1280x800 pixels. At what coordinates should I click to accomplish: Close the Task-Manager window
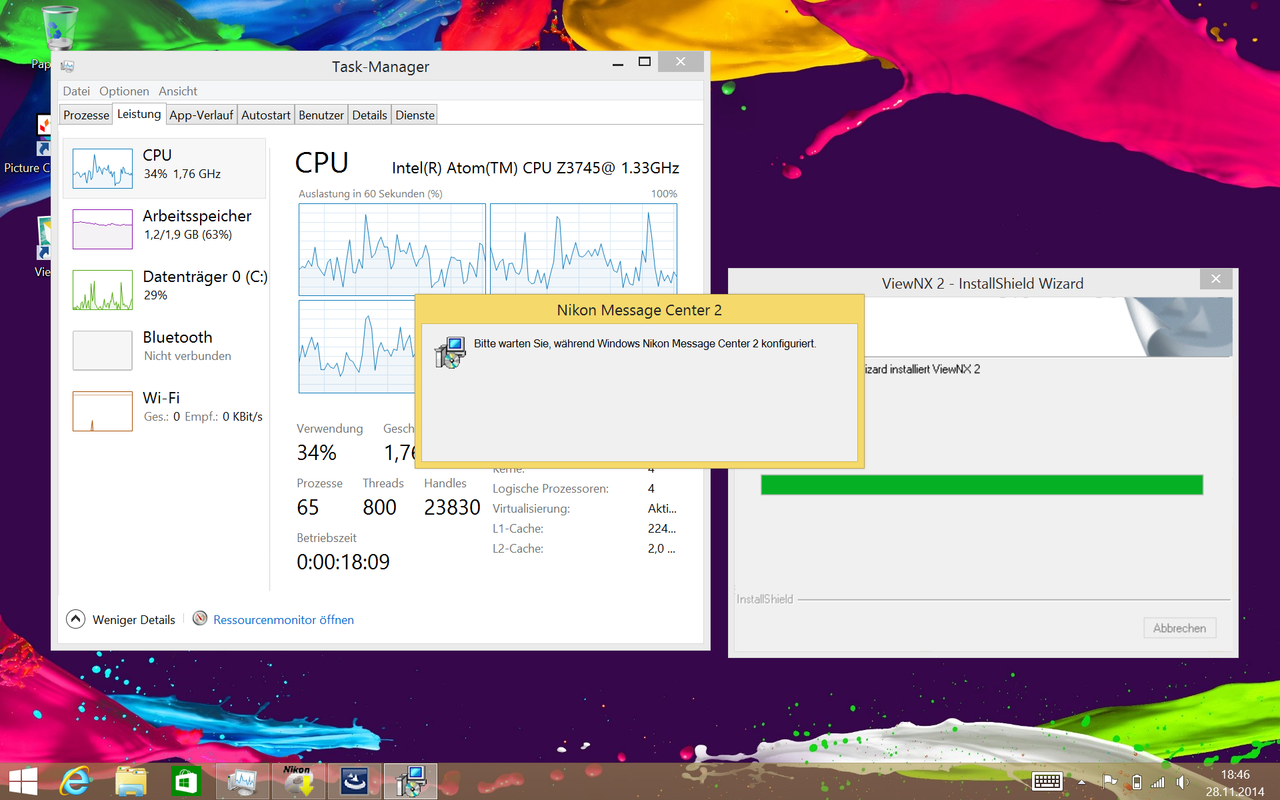pos(680,62)
